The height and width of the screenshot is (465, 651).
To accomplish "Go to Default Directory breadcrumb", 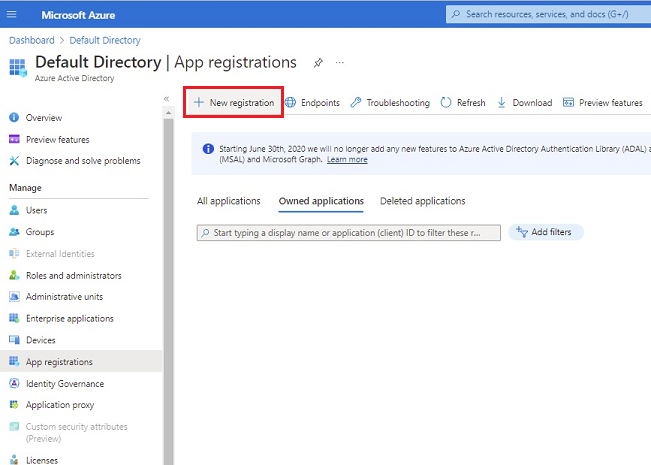I will [105, 40].
